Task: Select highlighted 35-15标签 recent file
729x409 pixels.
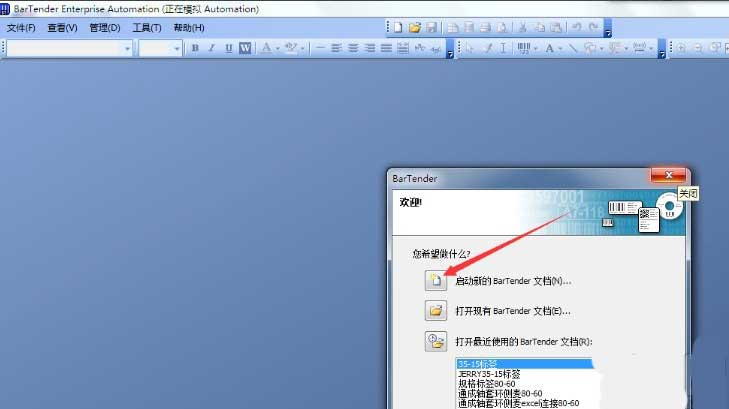Action: (524, 363)
